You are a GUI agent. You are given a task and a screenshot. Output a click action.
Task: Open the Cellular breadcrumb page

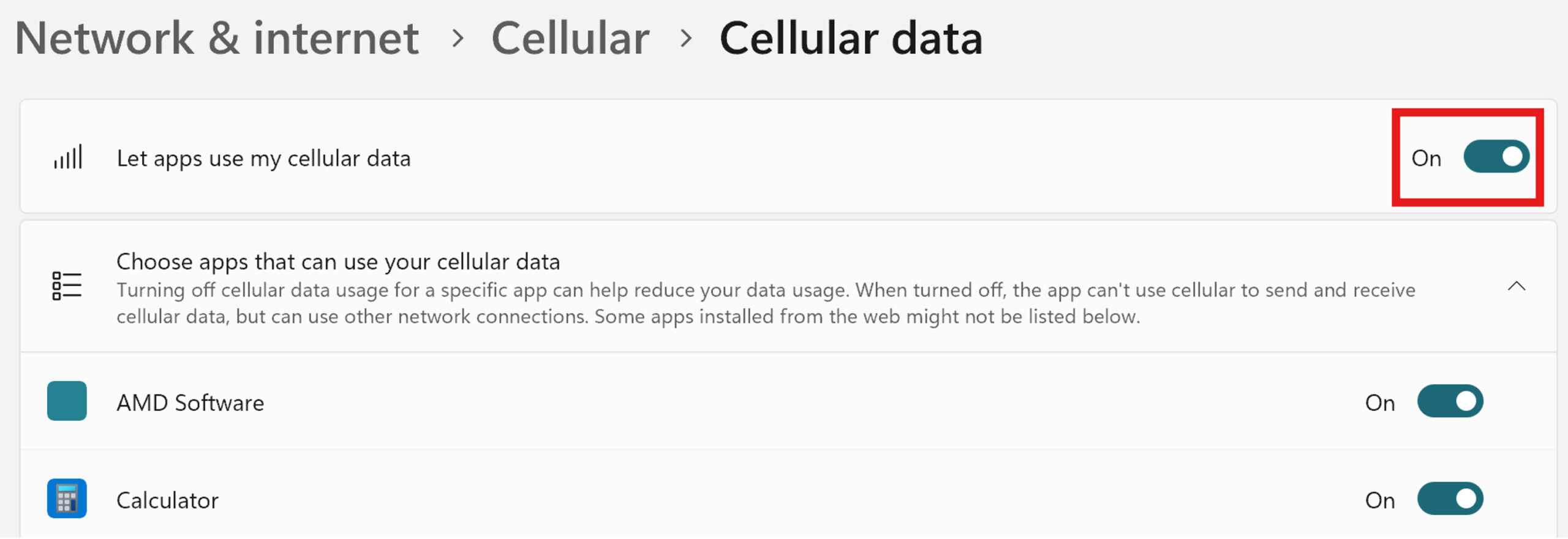570,38
